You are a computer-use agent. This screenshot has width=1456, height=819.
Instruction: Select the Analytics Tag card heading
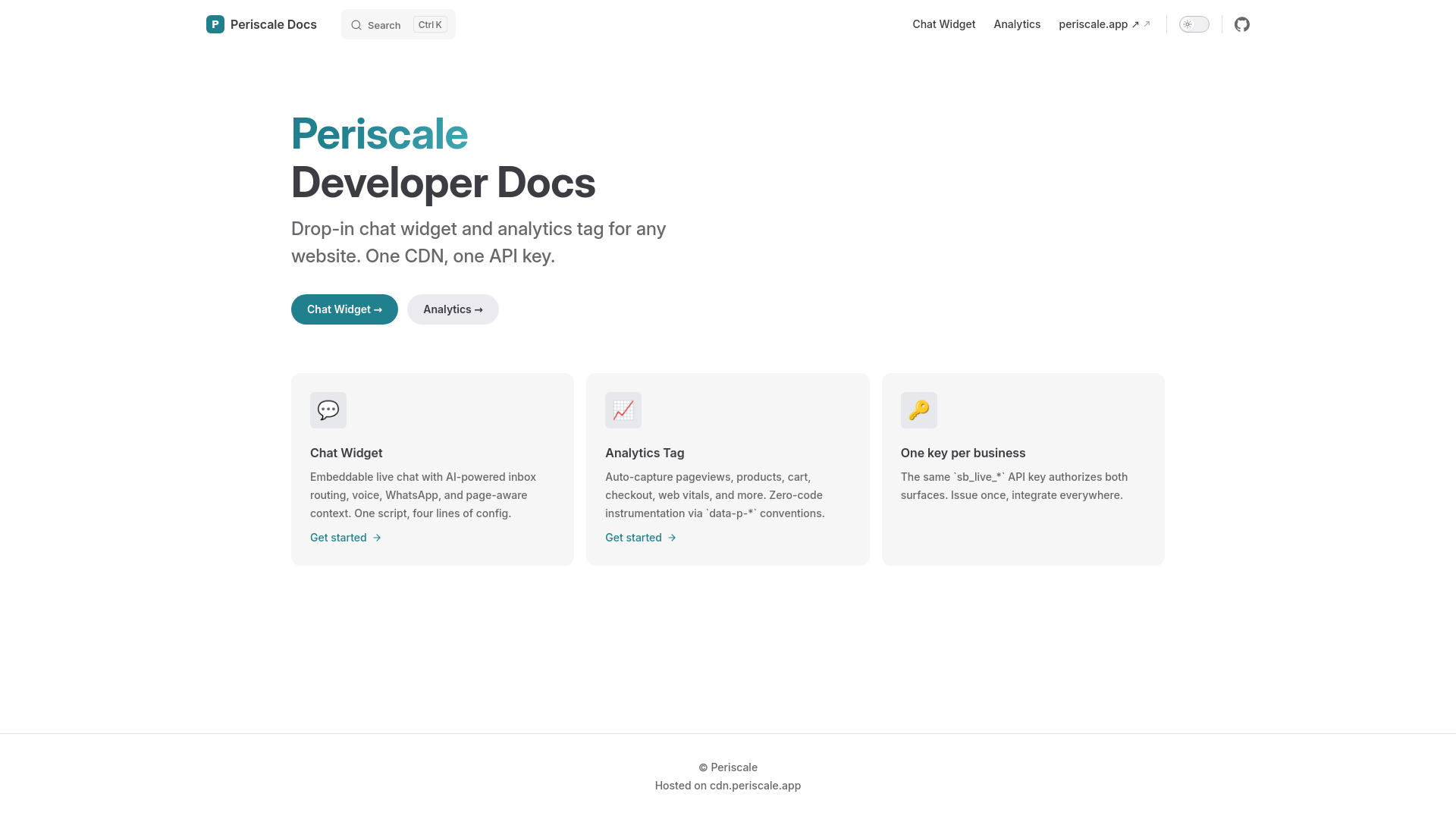645,453
